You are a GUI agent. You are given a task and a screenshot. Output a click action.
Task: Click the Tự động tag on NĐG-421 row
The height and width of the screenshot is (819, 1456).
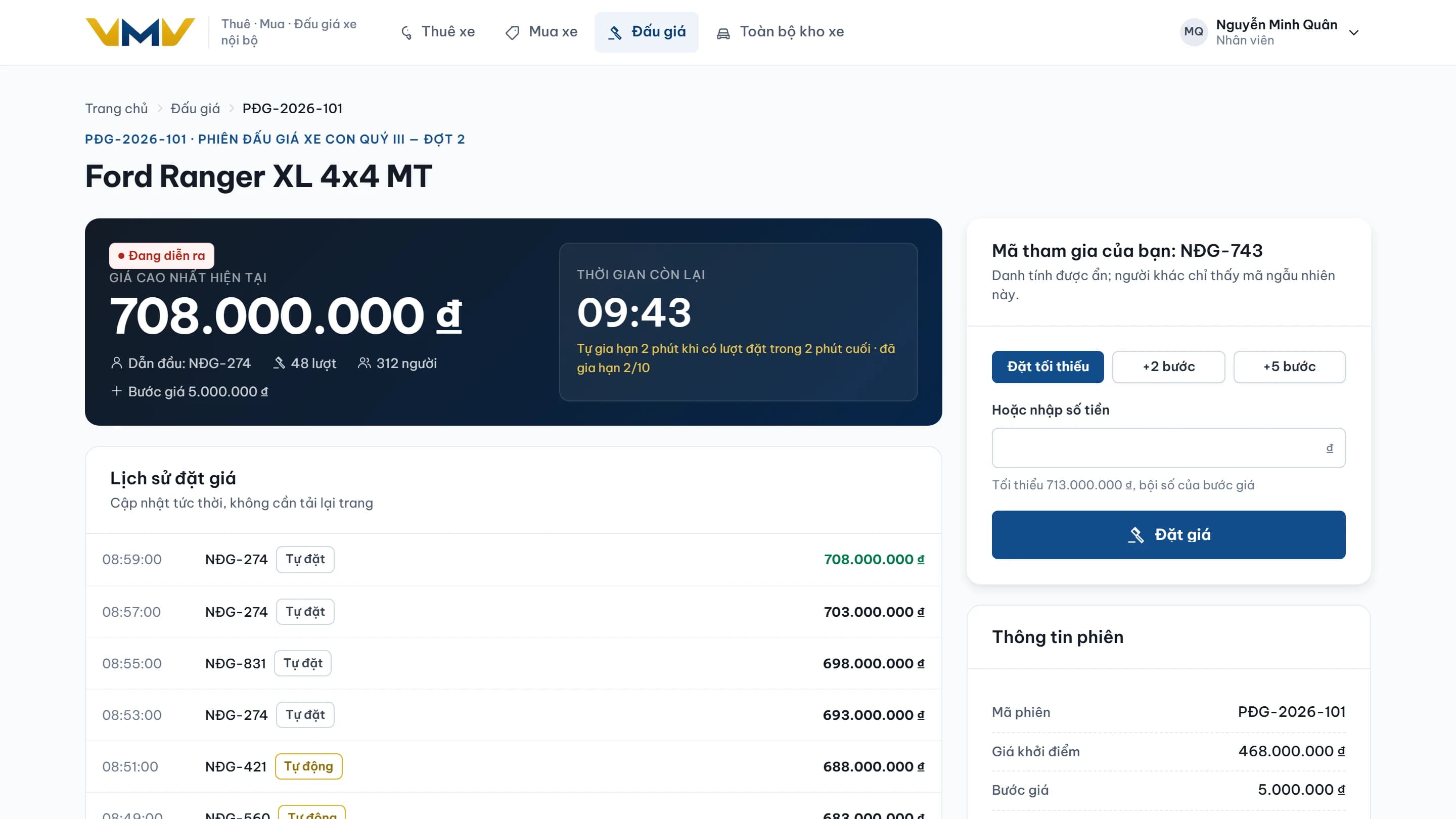pos(308,766)
